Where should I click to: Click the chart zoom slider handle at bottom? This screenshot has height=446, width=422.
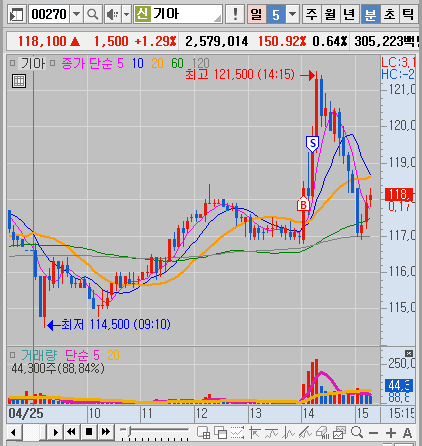129,431
